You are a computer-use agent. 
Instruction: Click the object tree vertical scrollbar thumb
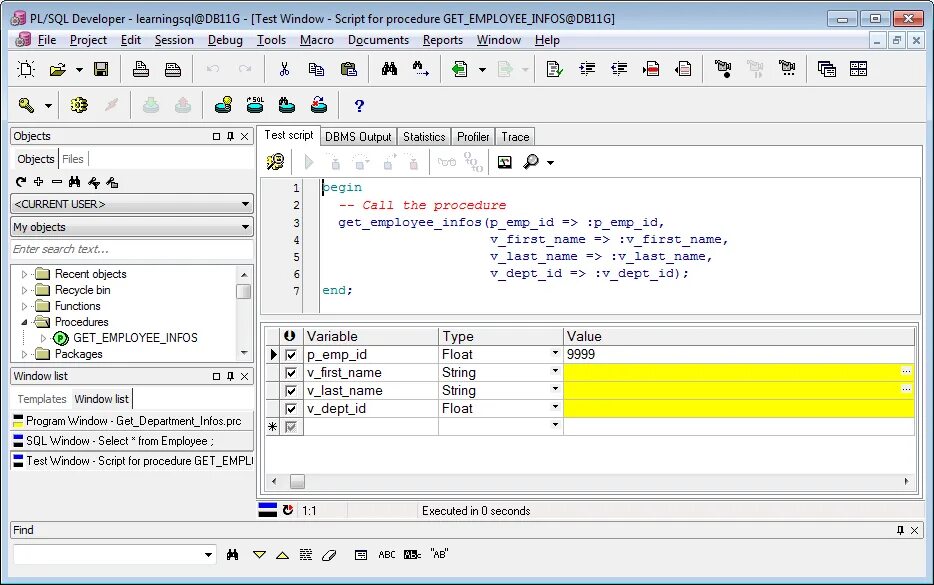pyautogui.click(x=244, y=291)
